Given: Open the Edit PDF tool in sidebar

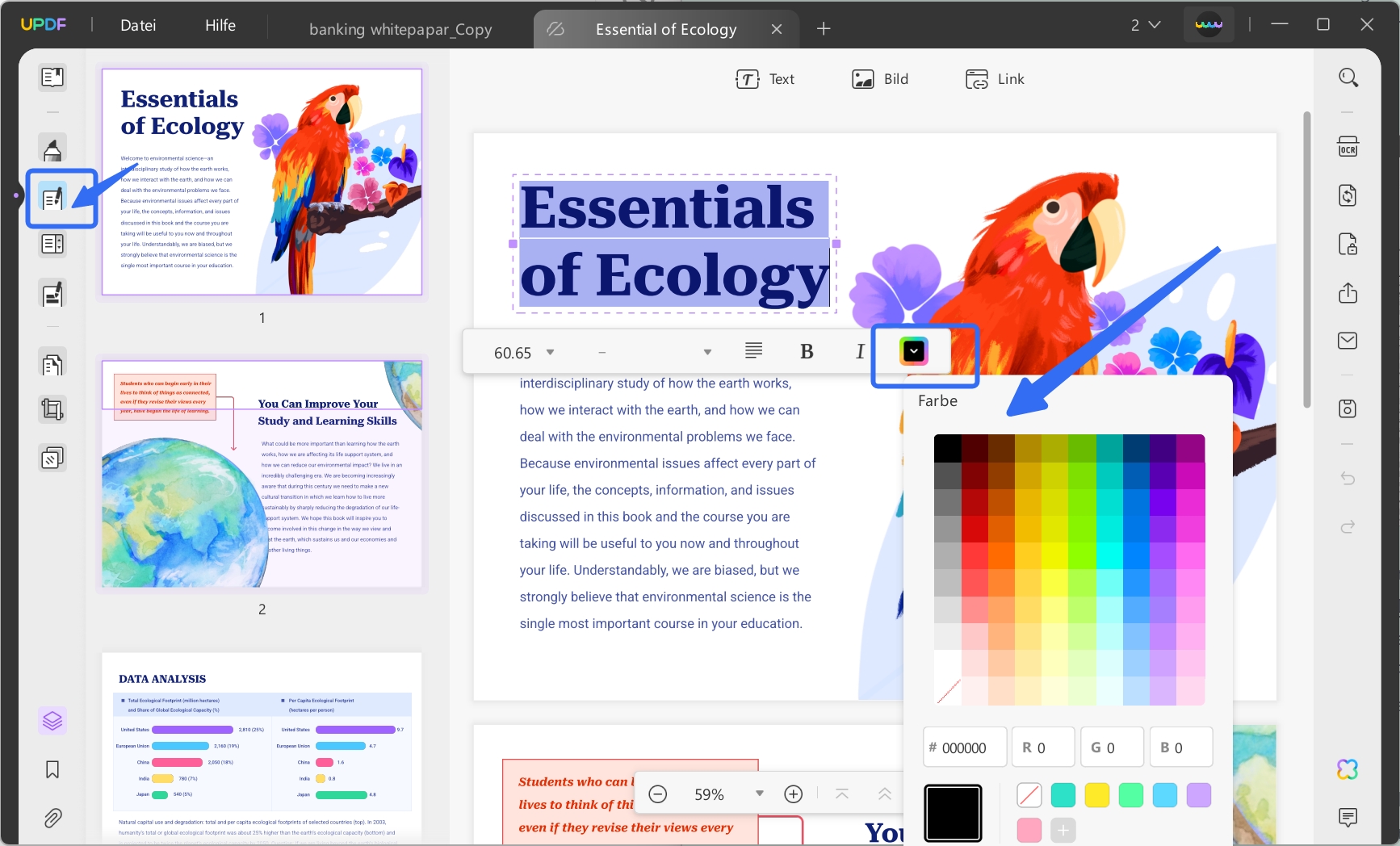Looking at the screenshot, I should 52,198.
